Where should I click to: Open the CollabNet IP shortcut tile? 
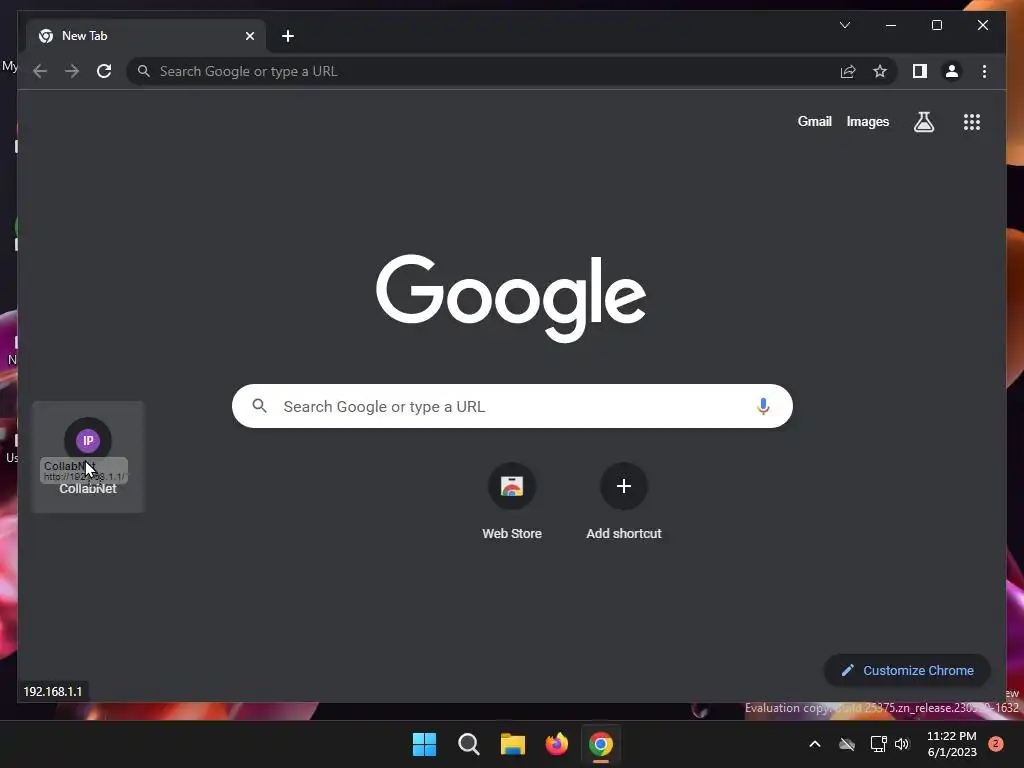point(88,456)
